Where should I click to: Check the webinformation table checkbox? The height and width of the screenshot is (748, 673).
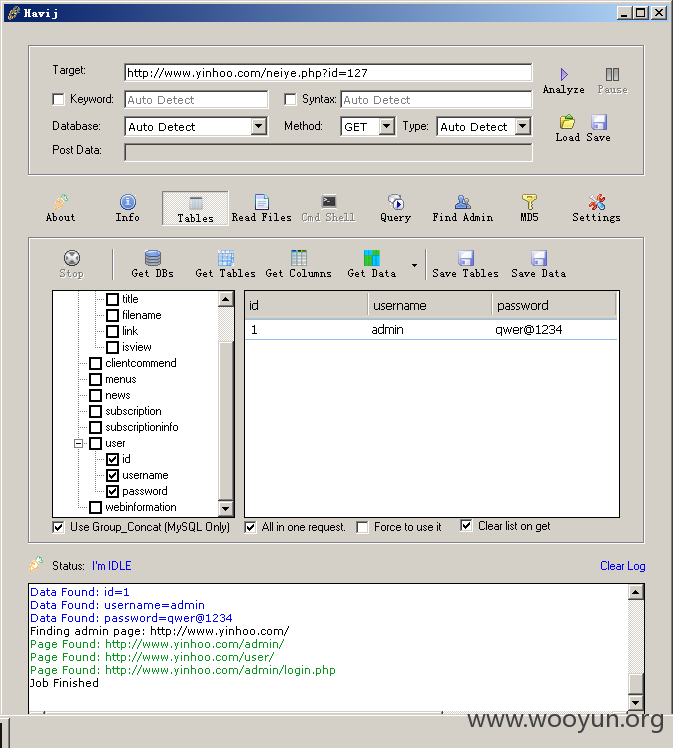point(95,507)
